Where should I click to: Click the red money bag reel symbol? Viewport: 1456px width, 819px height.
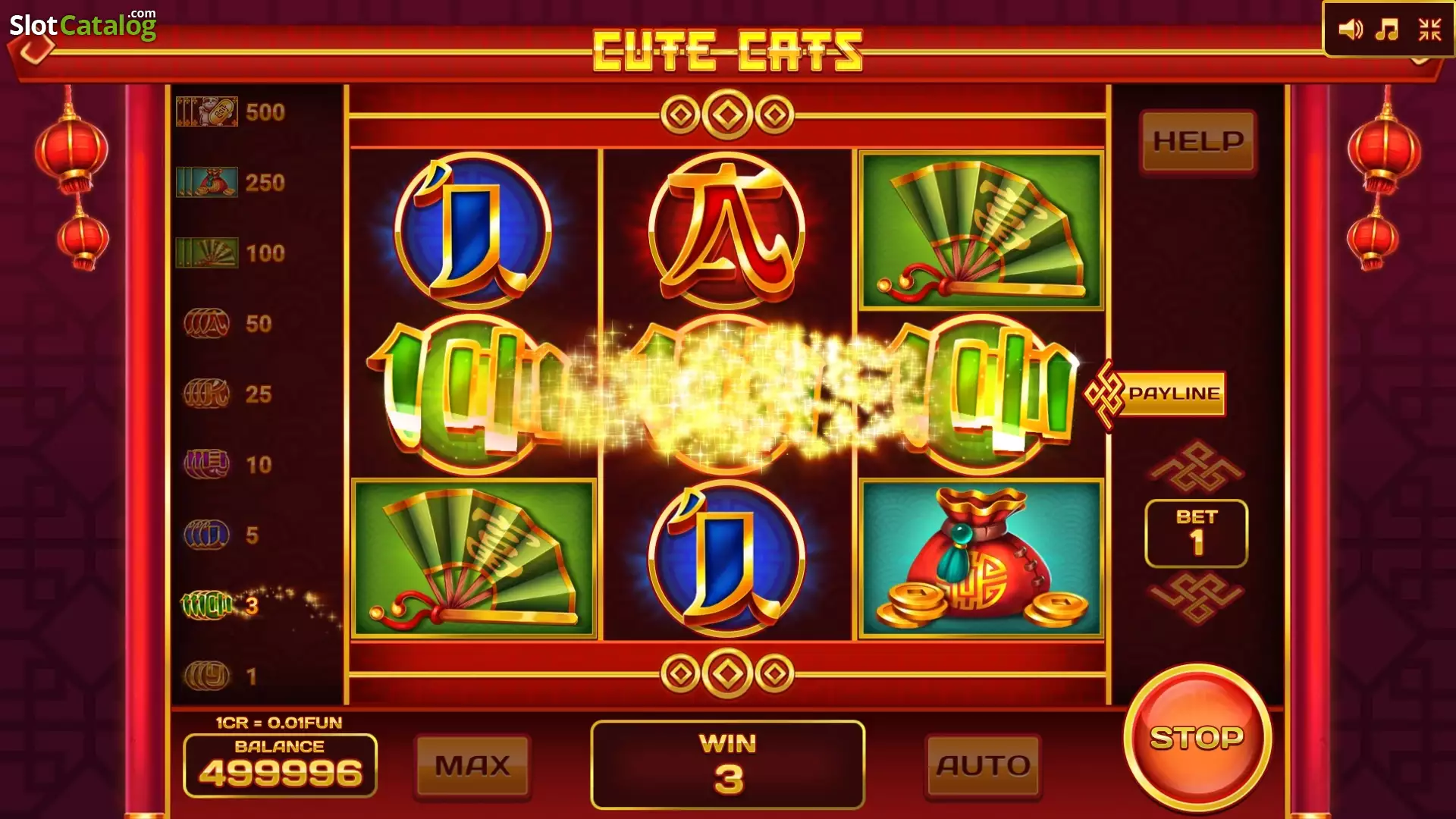click(981, 558)
